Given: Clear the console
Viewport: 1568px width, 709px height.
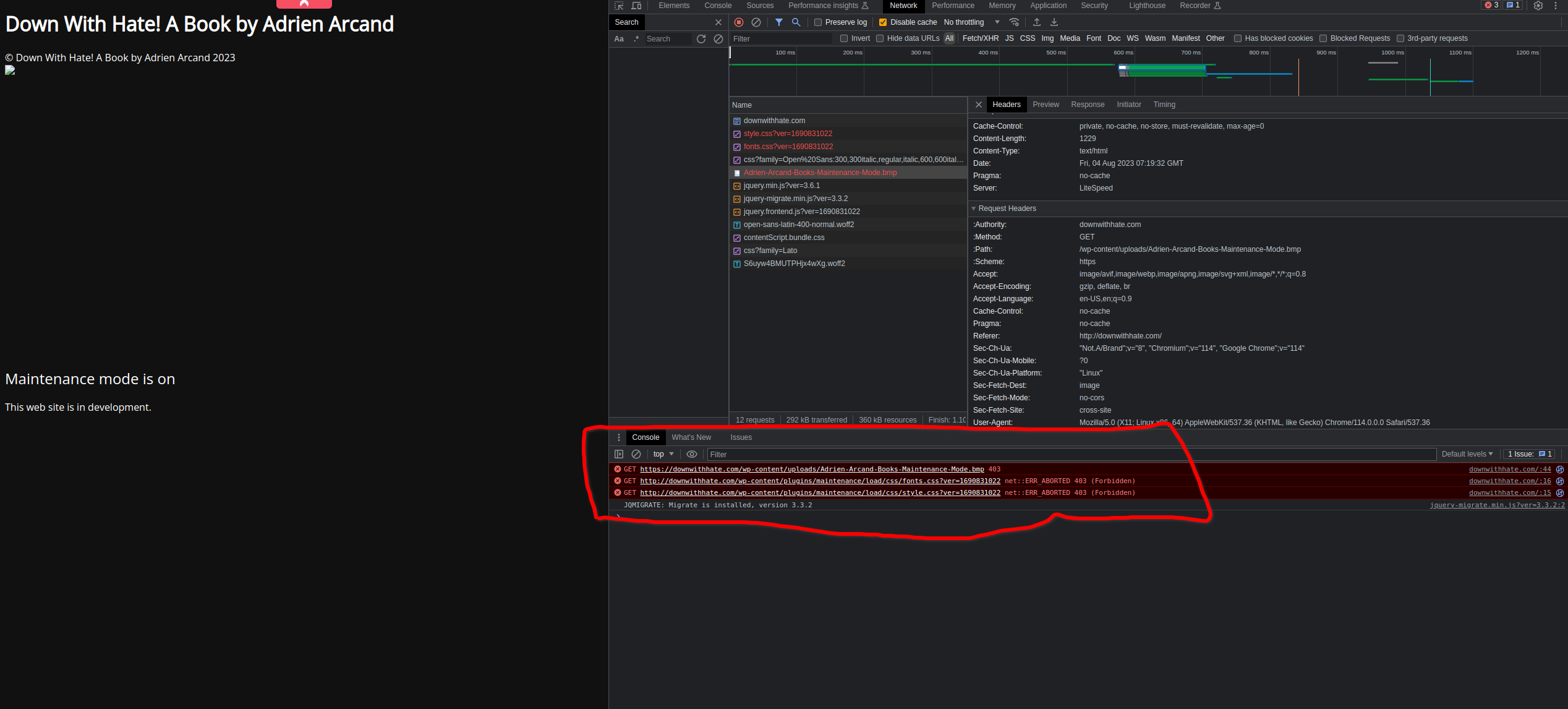Looking at the screenshot, I should click(636, 454).
